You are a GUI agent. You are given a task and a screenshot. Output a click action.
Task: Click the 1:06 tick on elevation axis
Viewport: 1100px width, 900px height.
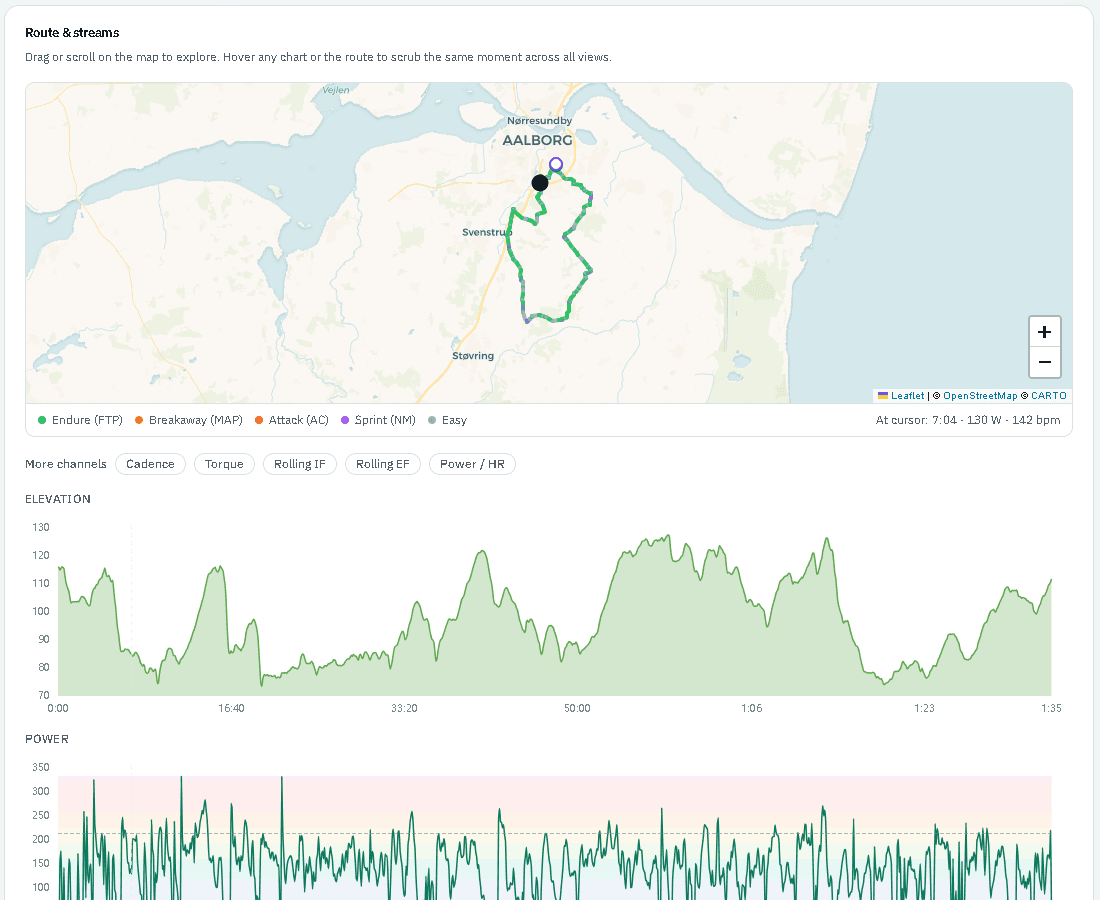tap(751, 708)
